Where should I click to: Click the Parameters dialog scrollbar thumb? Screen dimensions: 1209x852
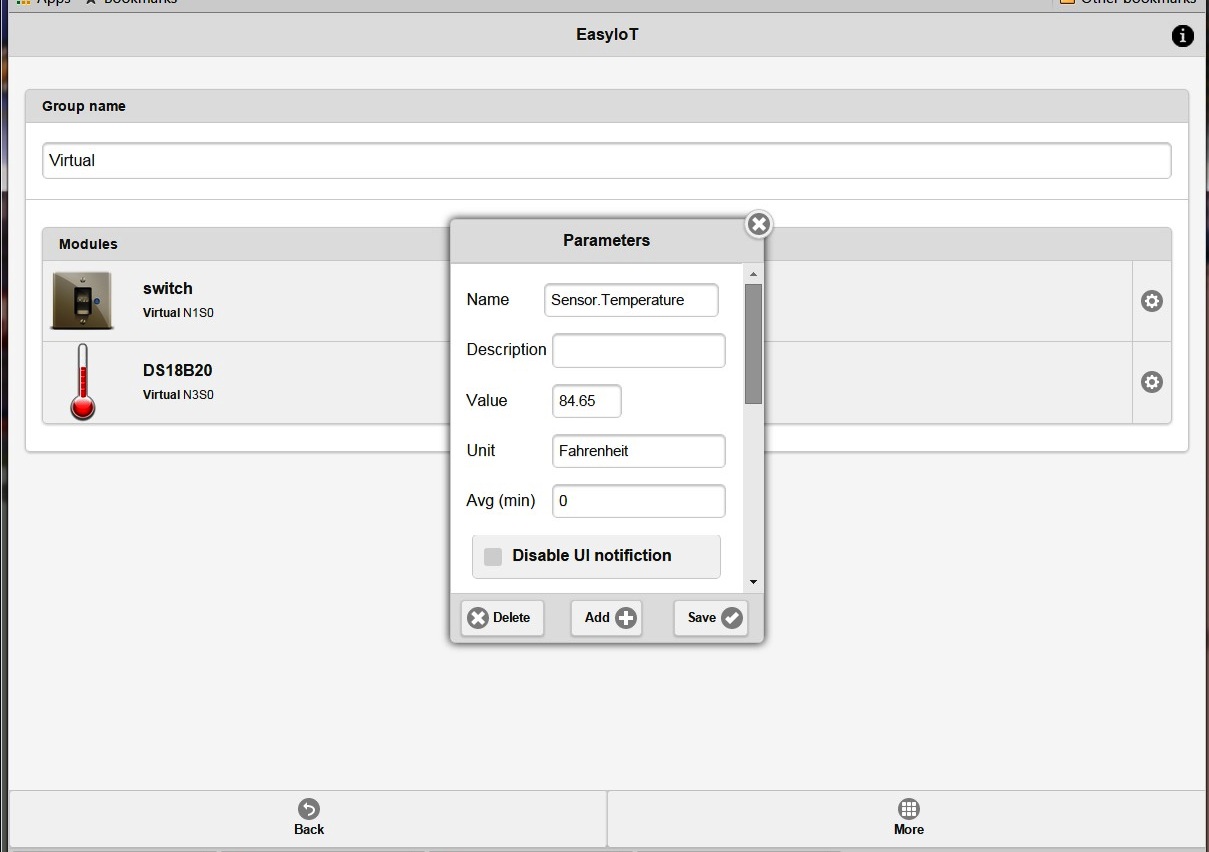(x=753, y=344)
